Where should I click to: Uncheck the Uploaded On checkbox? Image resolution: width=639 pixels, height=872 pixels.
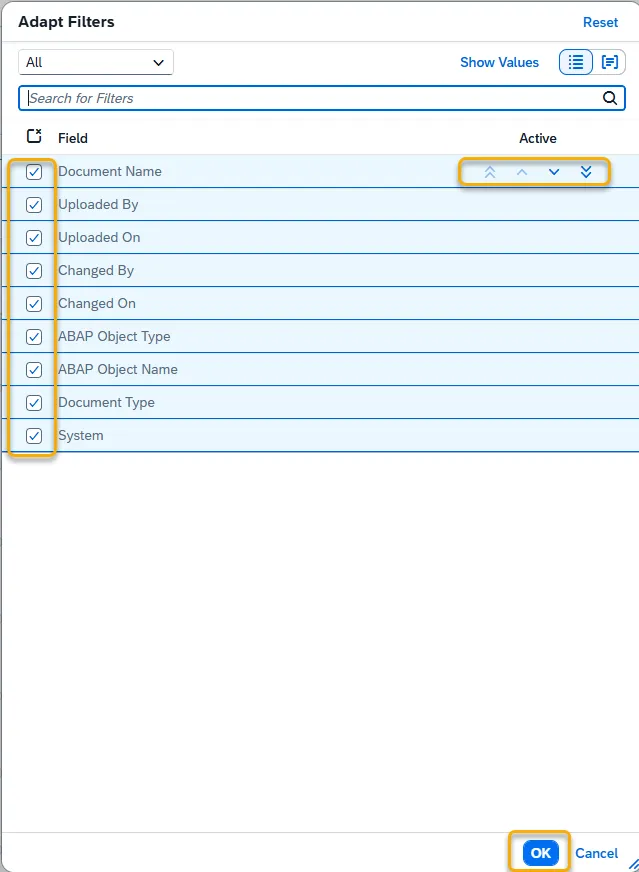pos(34,238)
